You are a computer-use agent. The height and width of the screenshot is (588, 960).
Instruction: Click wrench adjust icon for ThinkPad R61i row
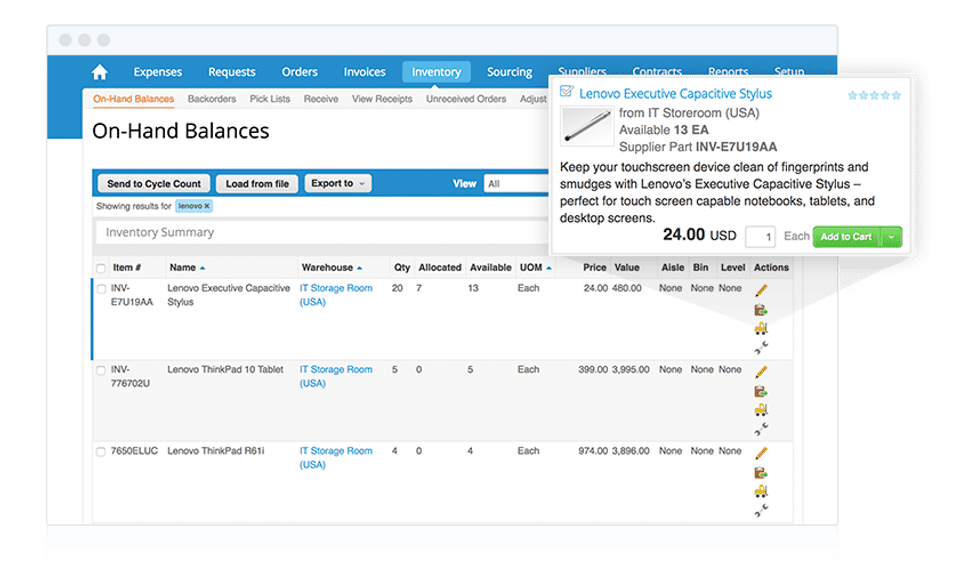761,511
